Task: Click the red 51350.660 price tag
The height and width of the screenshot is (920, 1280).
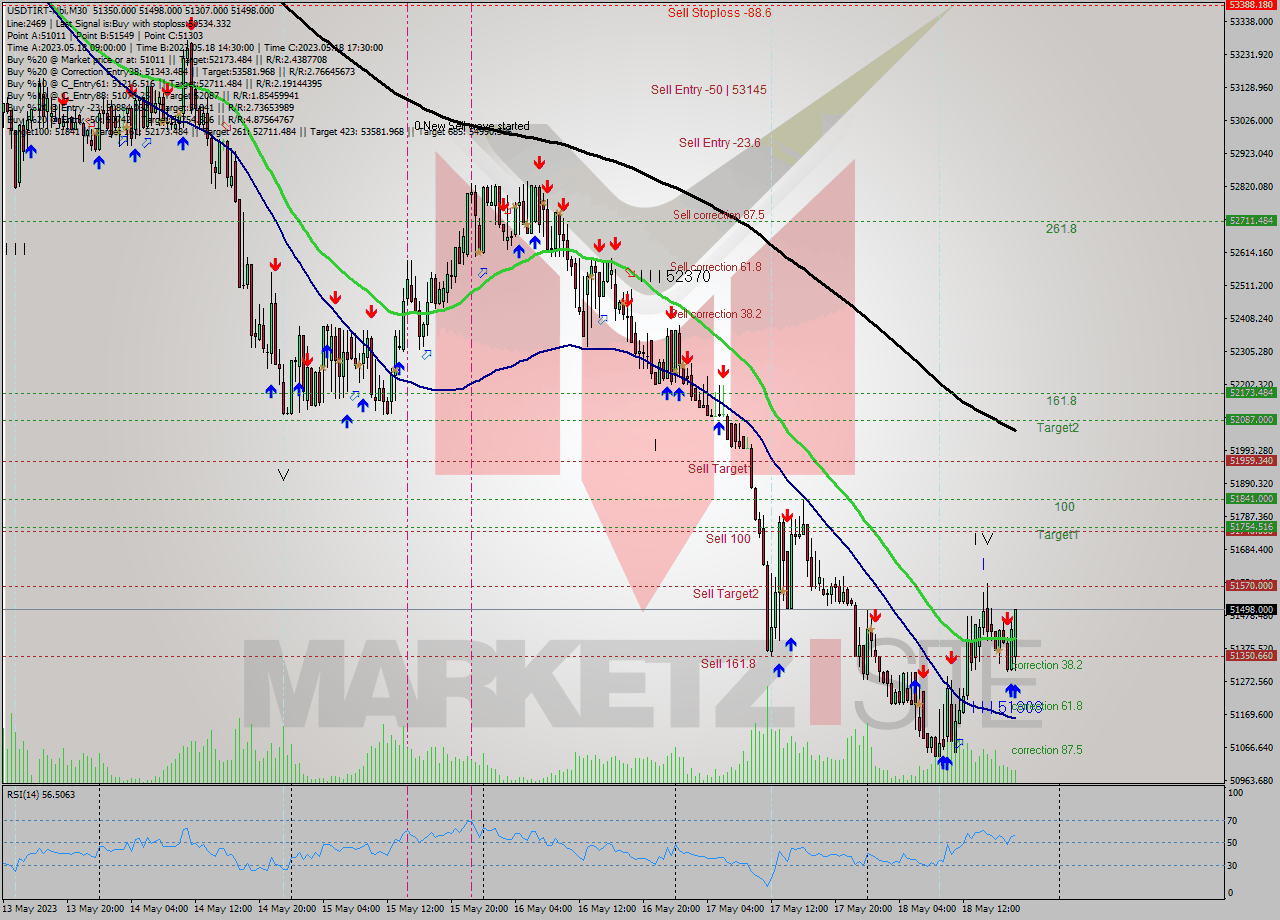Action: 1251,656
